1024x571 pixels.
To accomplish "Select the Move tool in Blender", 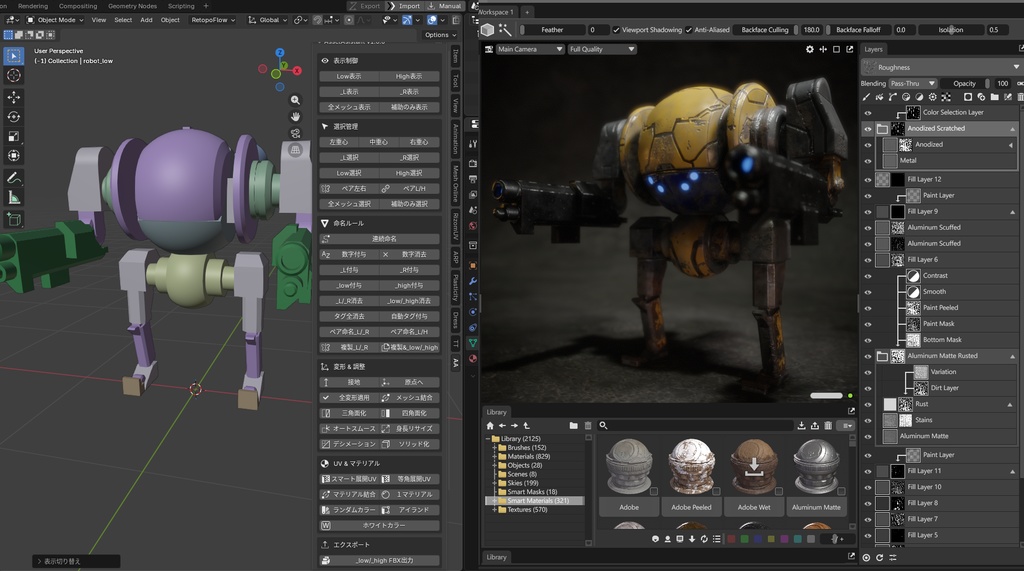I will click(x=13, y=97).
